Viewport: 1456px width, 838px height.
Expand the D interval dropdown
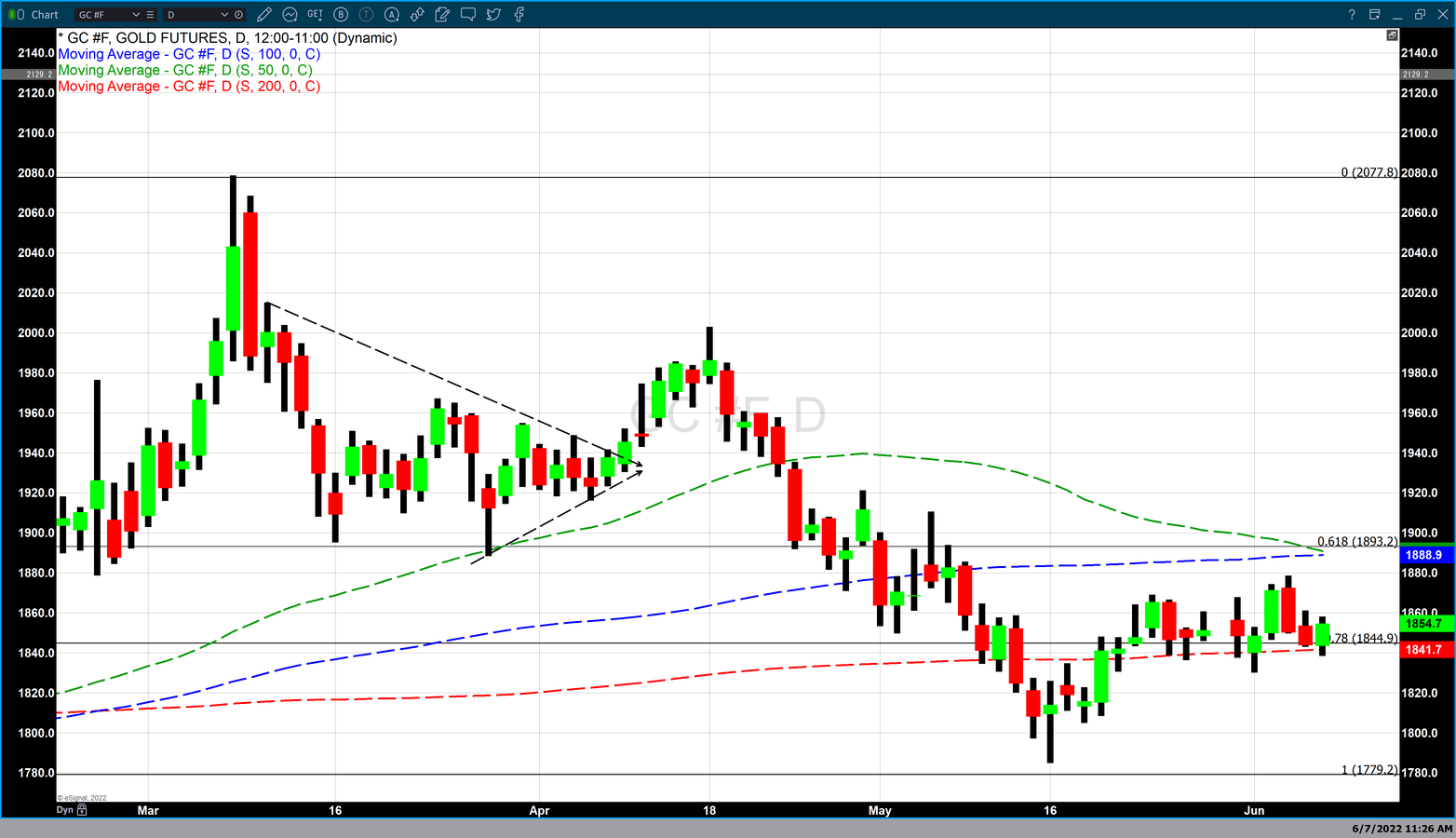(x=224, y=15)
